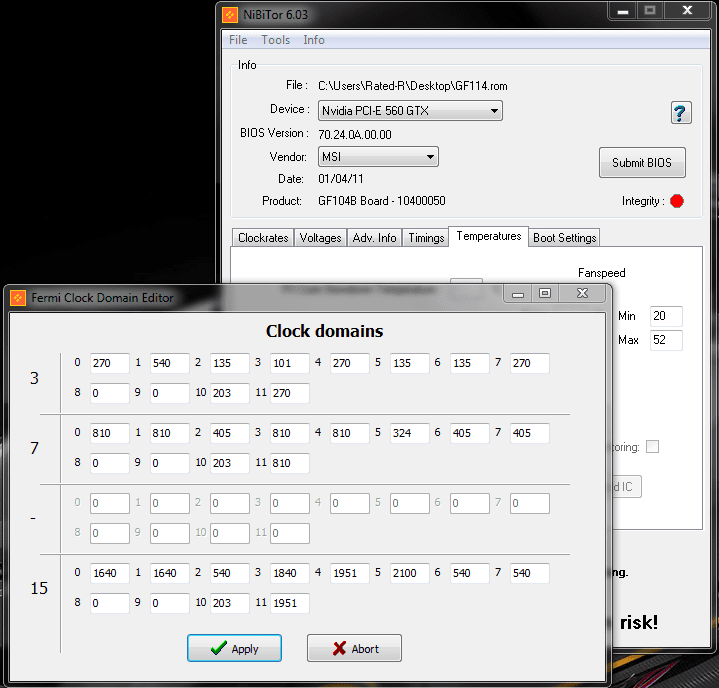Image resolution: width=719 pixels, height=688 pixels.
Task: Click row 3 domain 1 field showing 540
Action: [x=170, y=363]
